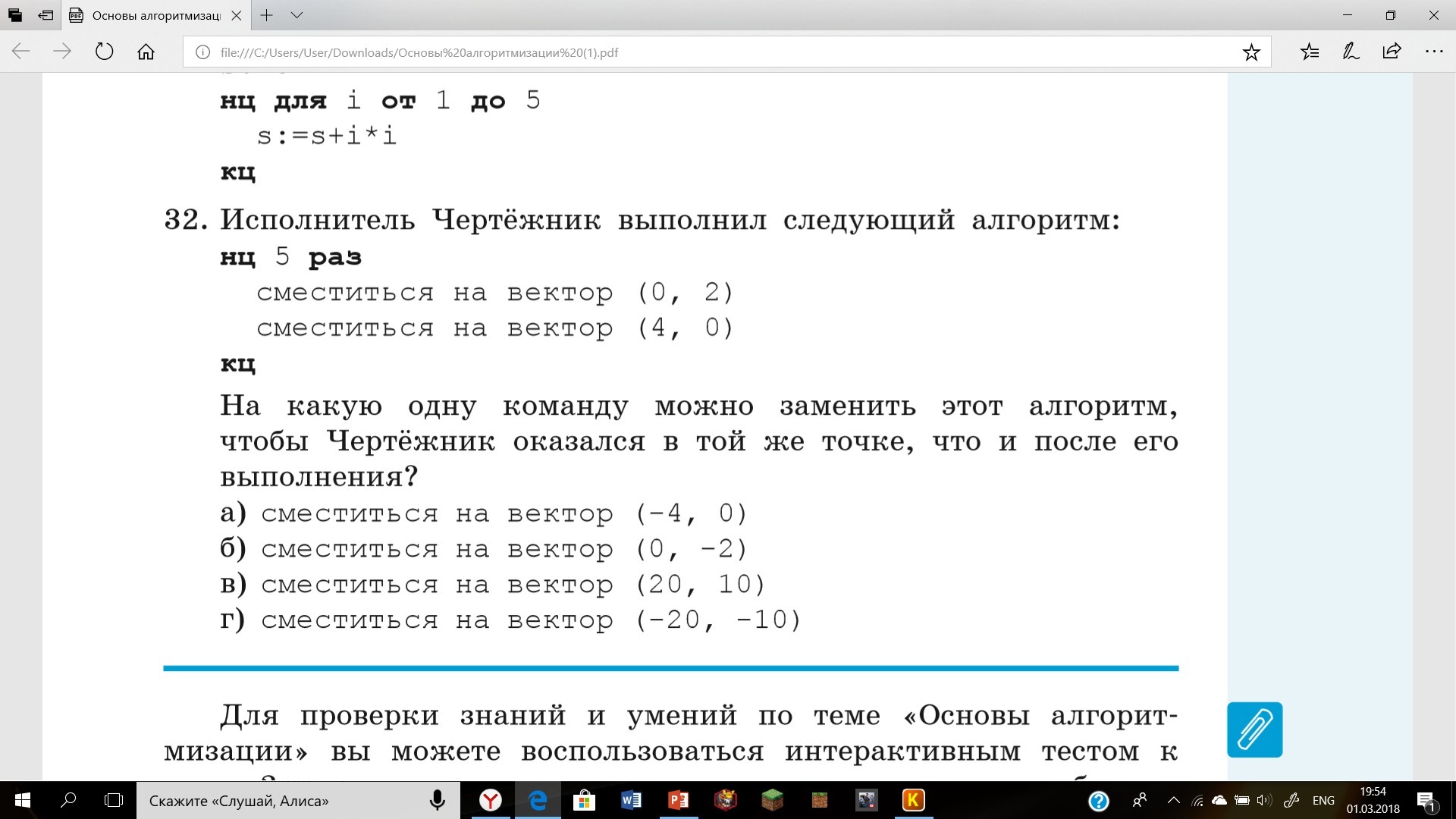
Task: Click the blue paperclip attachment button
Action: (1254, 730)
